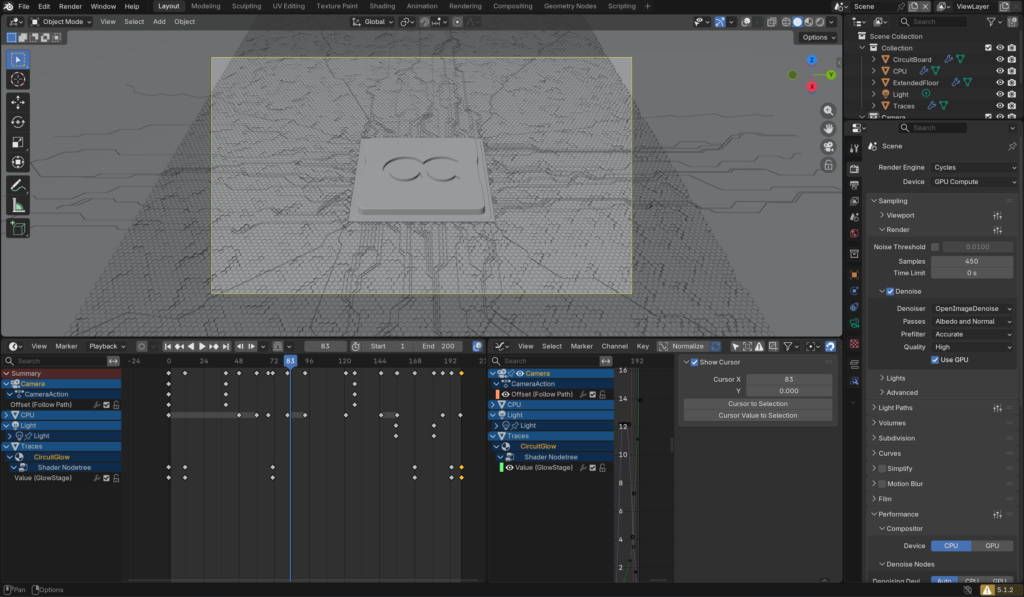Play the animation forward
This screenshot has width=1024, height=597.
point(202,346)
